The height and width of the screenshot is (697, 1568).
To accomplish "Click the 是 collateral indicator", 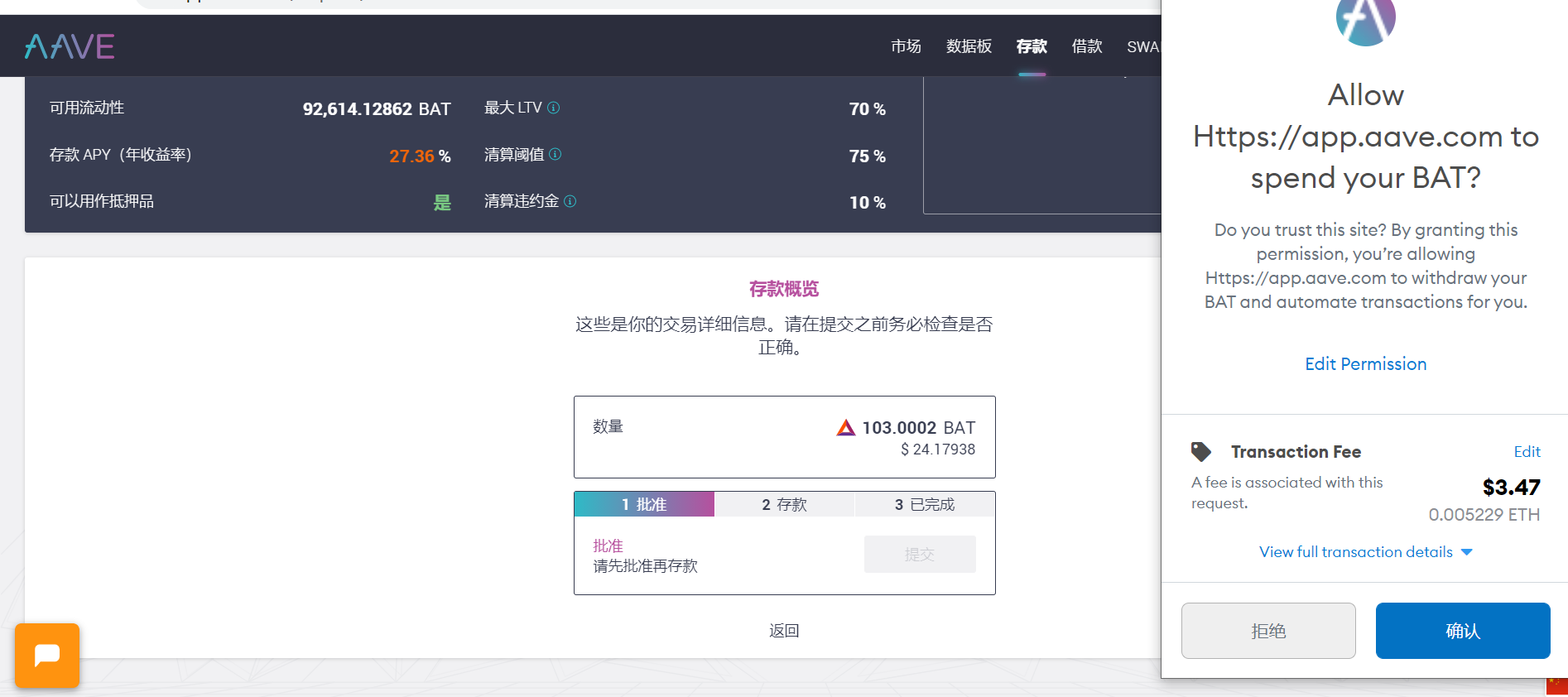I will 442,203.
